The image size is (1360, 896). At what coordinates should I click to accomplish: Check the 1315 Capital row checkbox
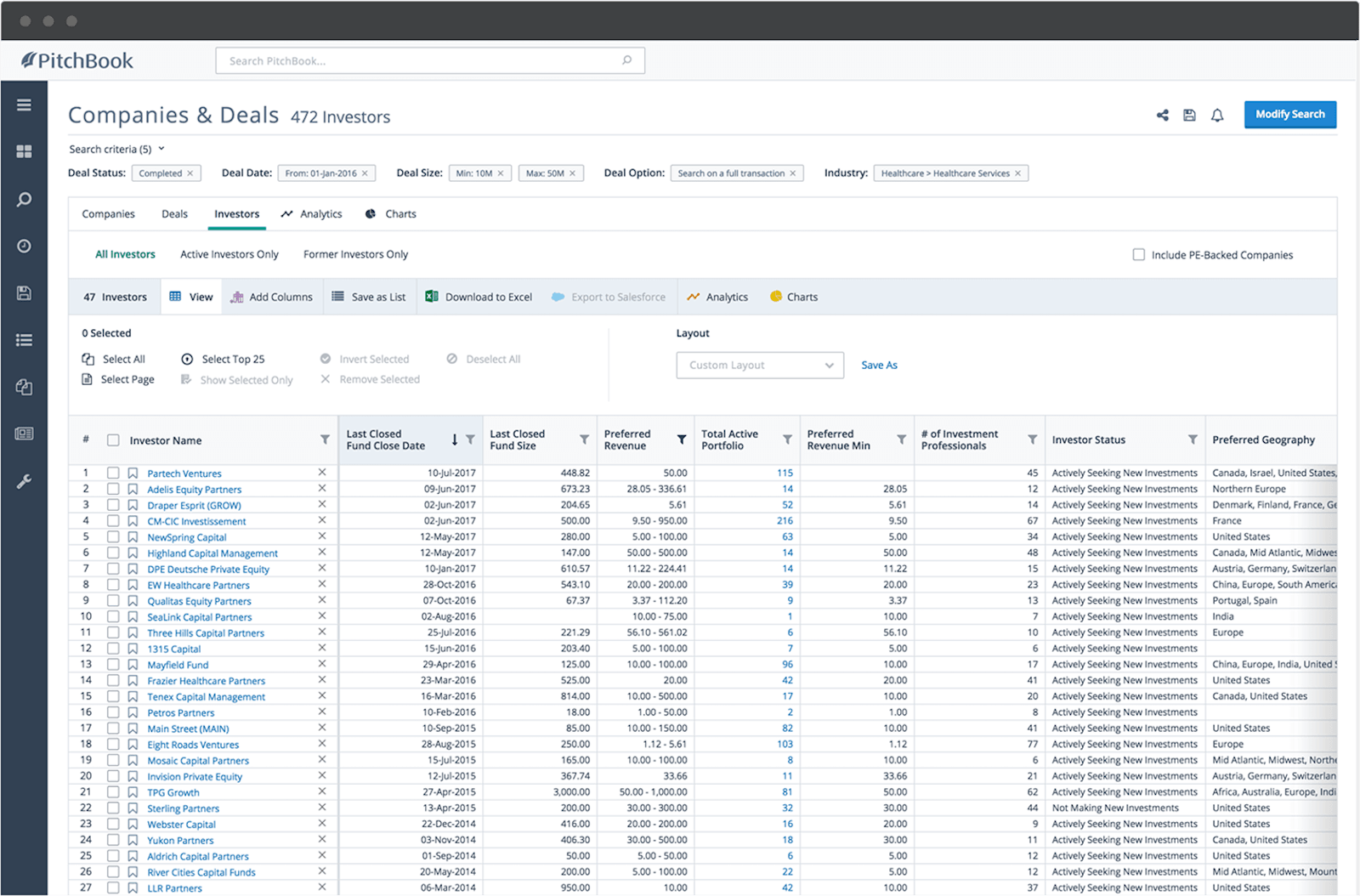click(113, 649)
